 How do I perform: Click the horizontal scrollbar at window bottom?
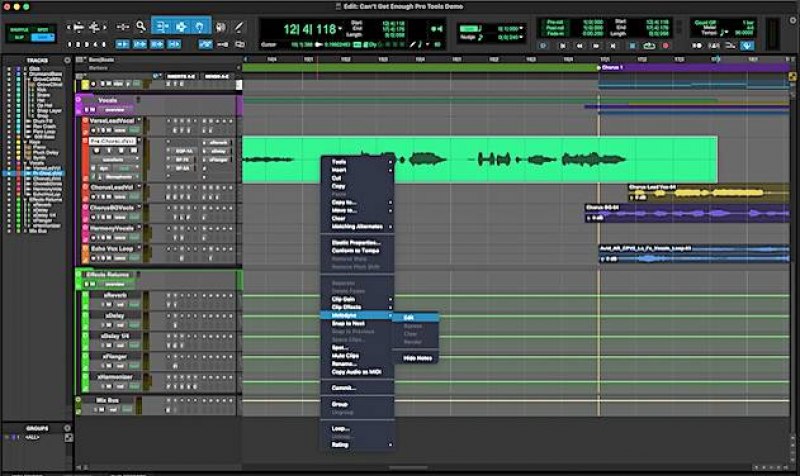coord(408,467)
